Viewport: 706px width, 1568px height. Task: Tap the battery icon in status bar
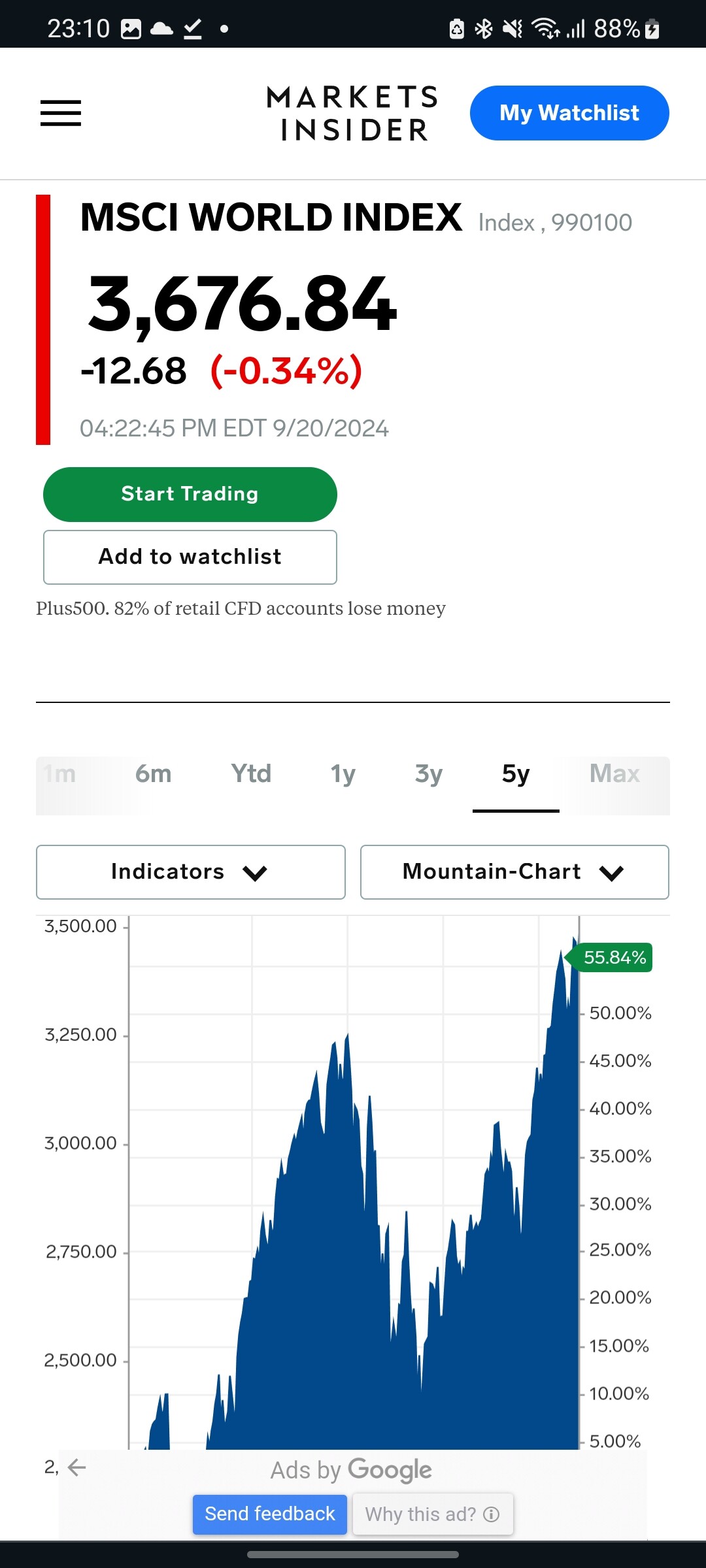pyautogui.click(x=652, y=29)
